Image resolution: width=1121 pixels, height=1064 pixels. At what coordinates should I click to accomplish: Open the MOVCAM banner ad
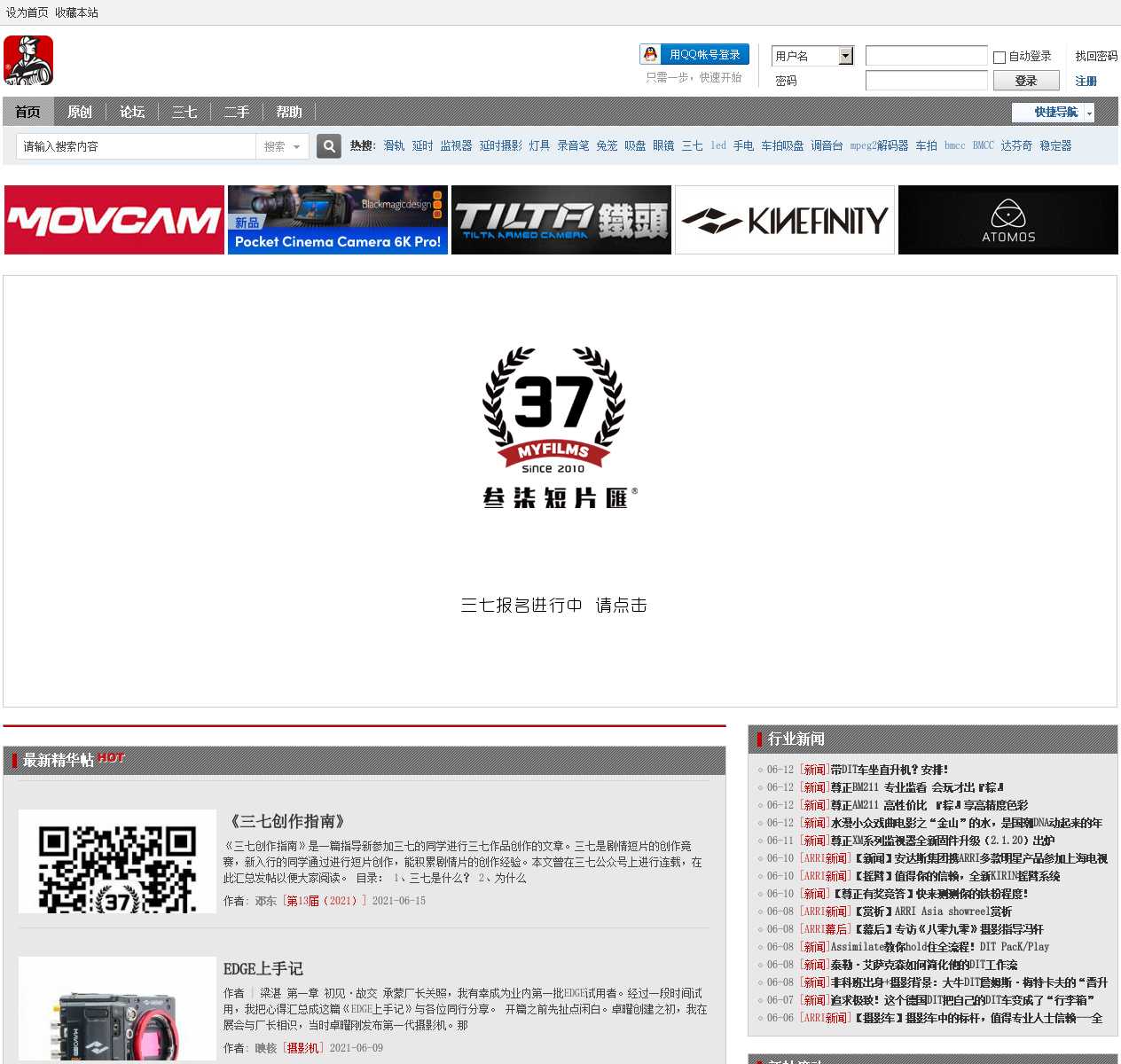114,220
